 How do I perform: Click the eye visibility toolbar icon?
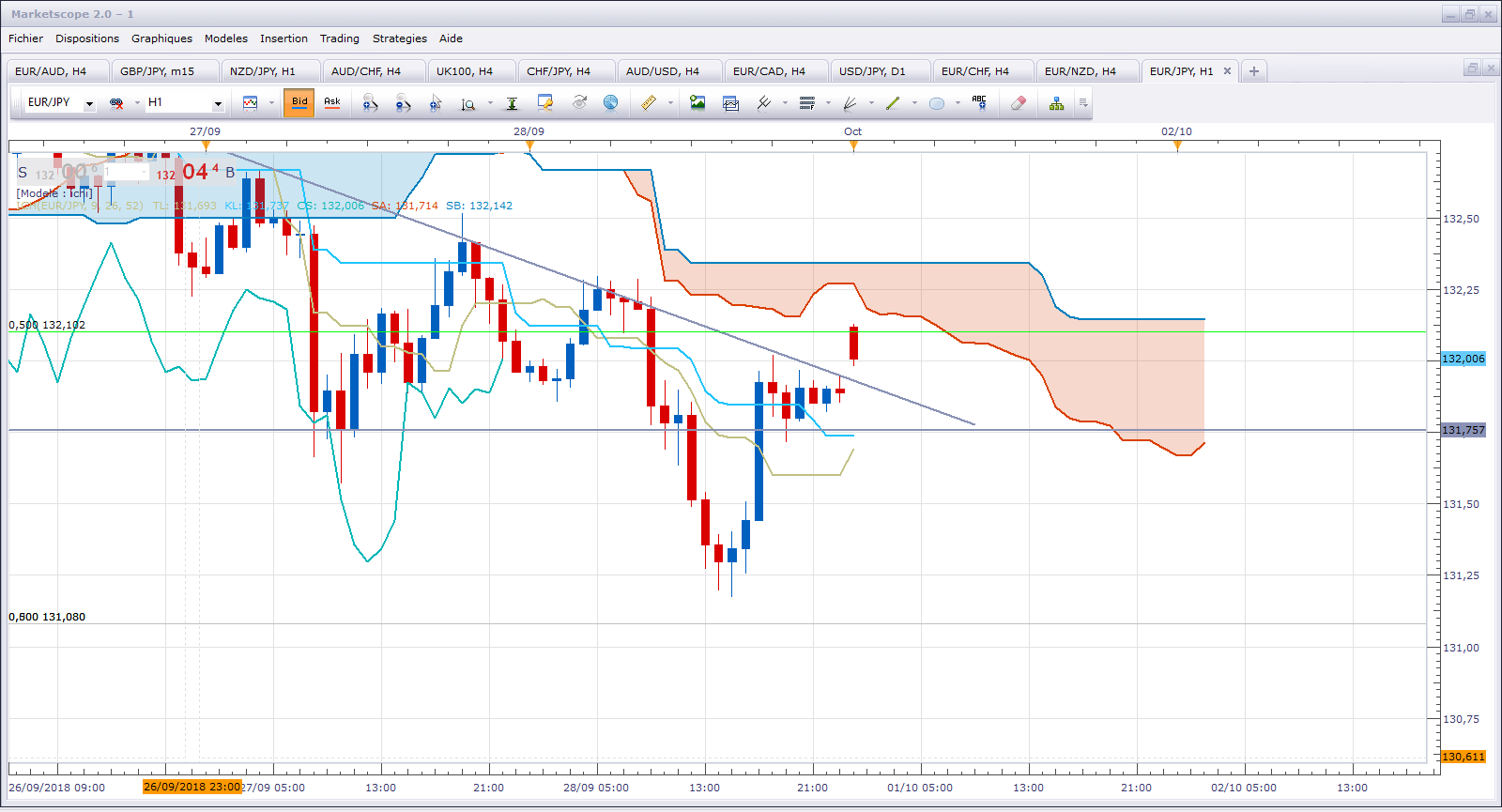coord(579,103)
